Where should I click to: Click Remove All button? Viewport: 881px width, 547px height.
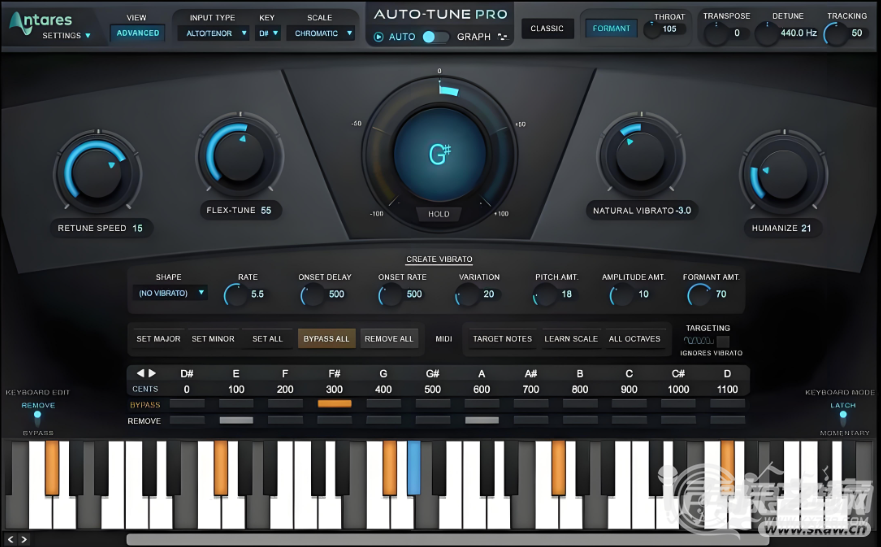point(389,339)
